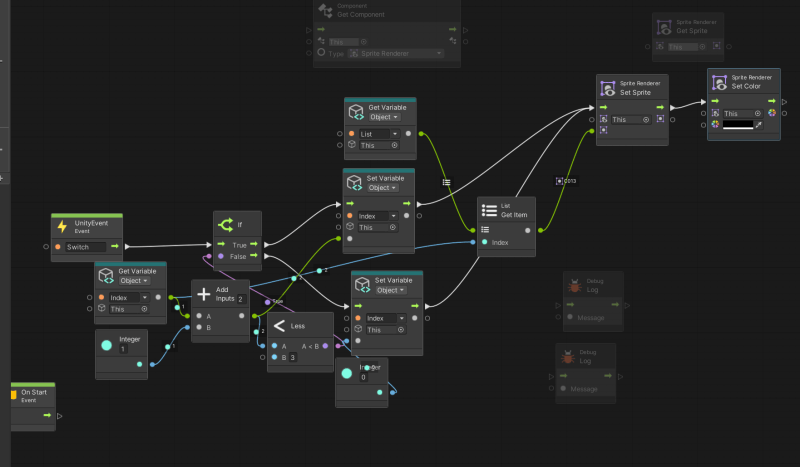
Task: Click the False output port of If
Action: point(254,256)
